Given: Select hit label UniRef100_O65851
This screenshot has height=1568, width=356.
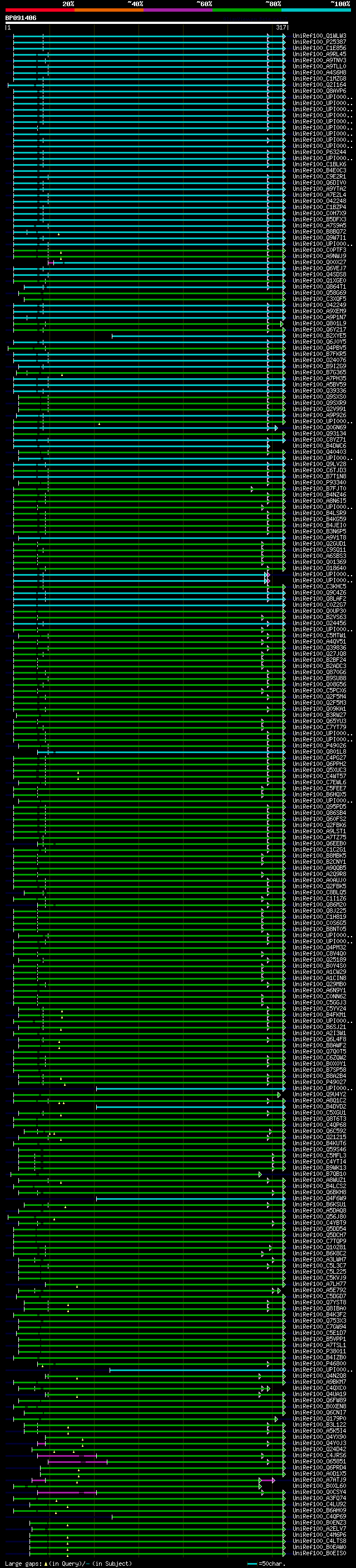Looking at the screenshot, I should [319, 1461].
